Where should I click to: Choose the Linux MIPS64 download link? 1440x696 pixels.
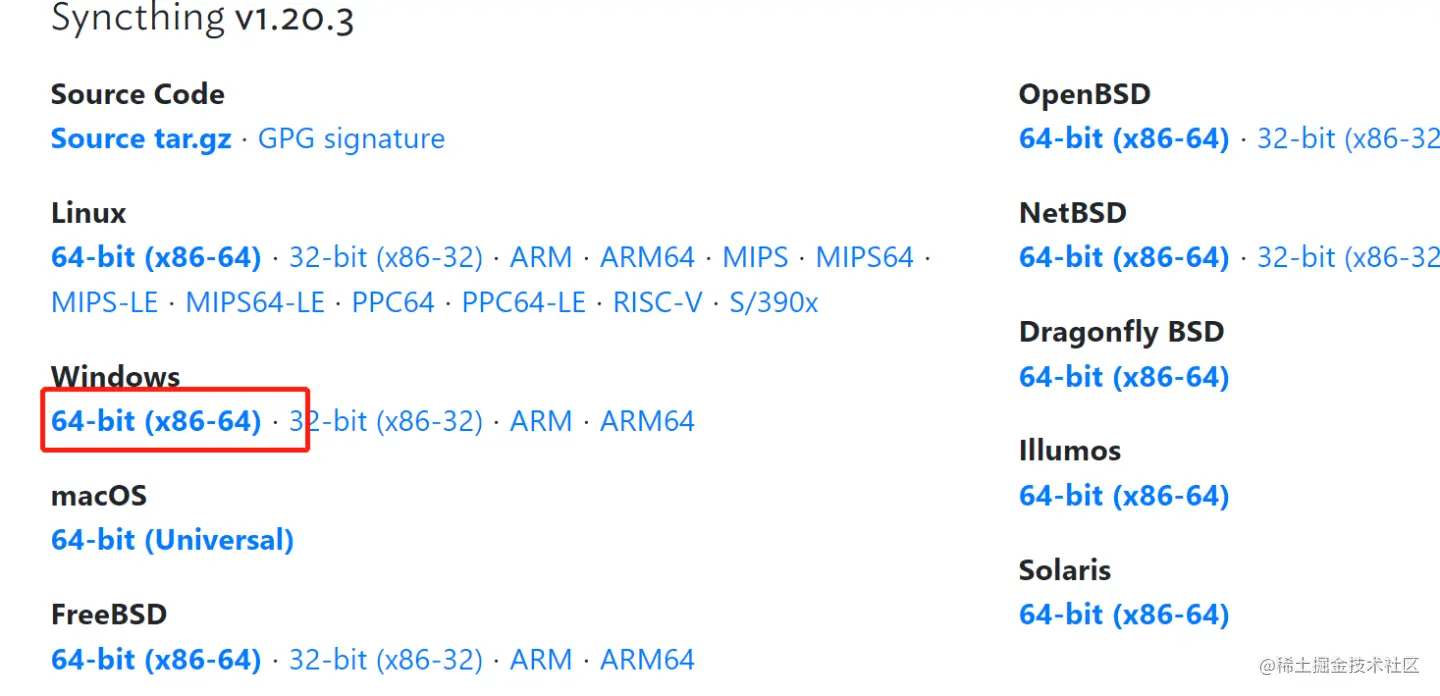click(x=864, y=258)
